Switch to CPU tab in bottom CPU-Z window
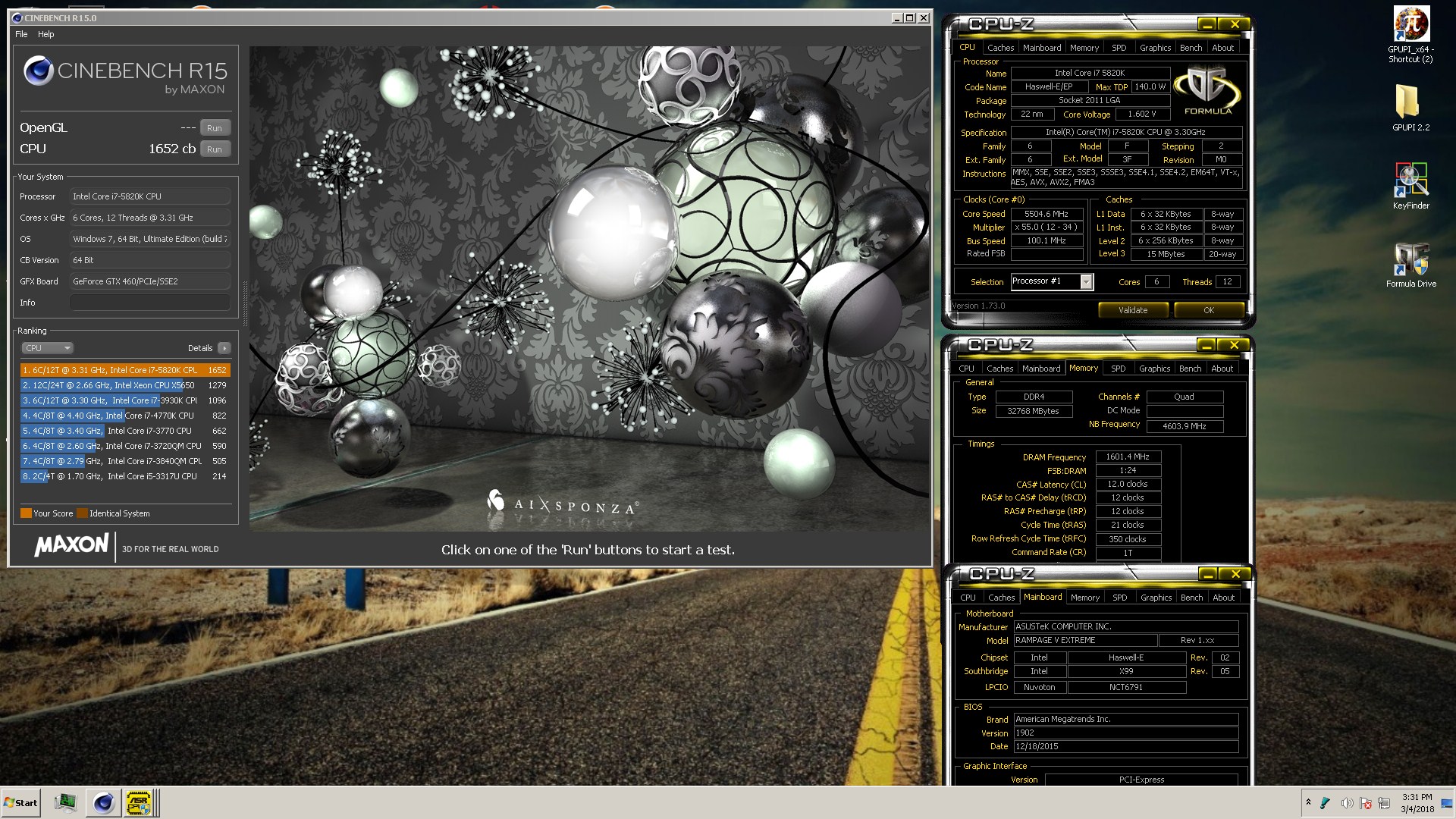Screen dimensions: 1456x819 click(x=968, y=598)
